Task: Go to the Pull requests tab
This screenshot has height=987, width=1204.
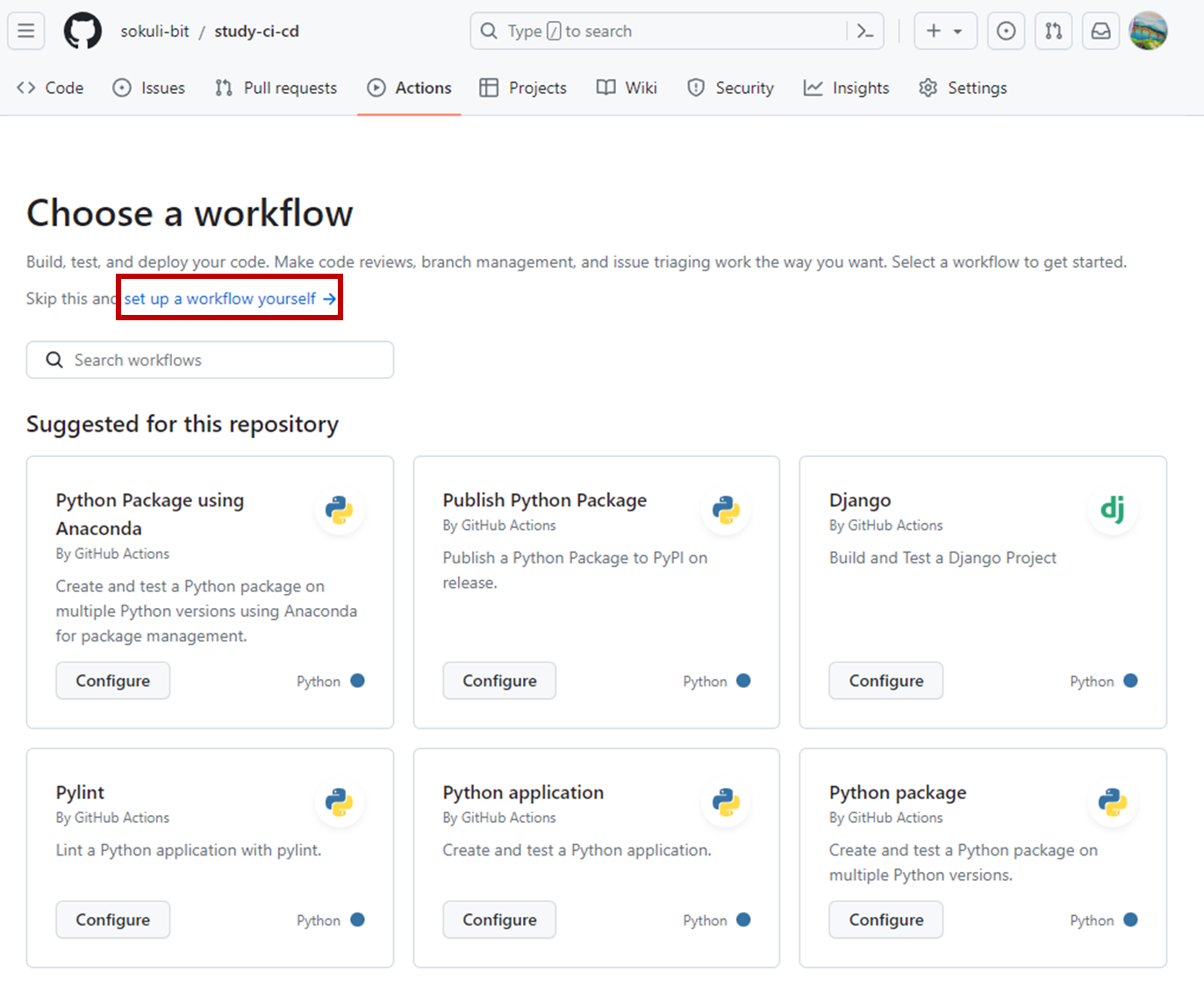Action: tap(276, 88)
